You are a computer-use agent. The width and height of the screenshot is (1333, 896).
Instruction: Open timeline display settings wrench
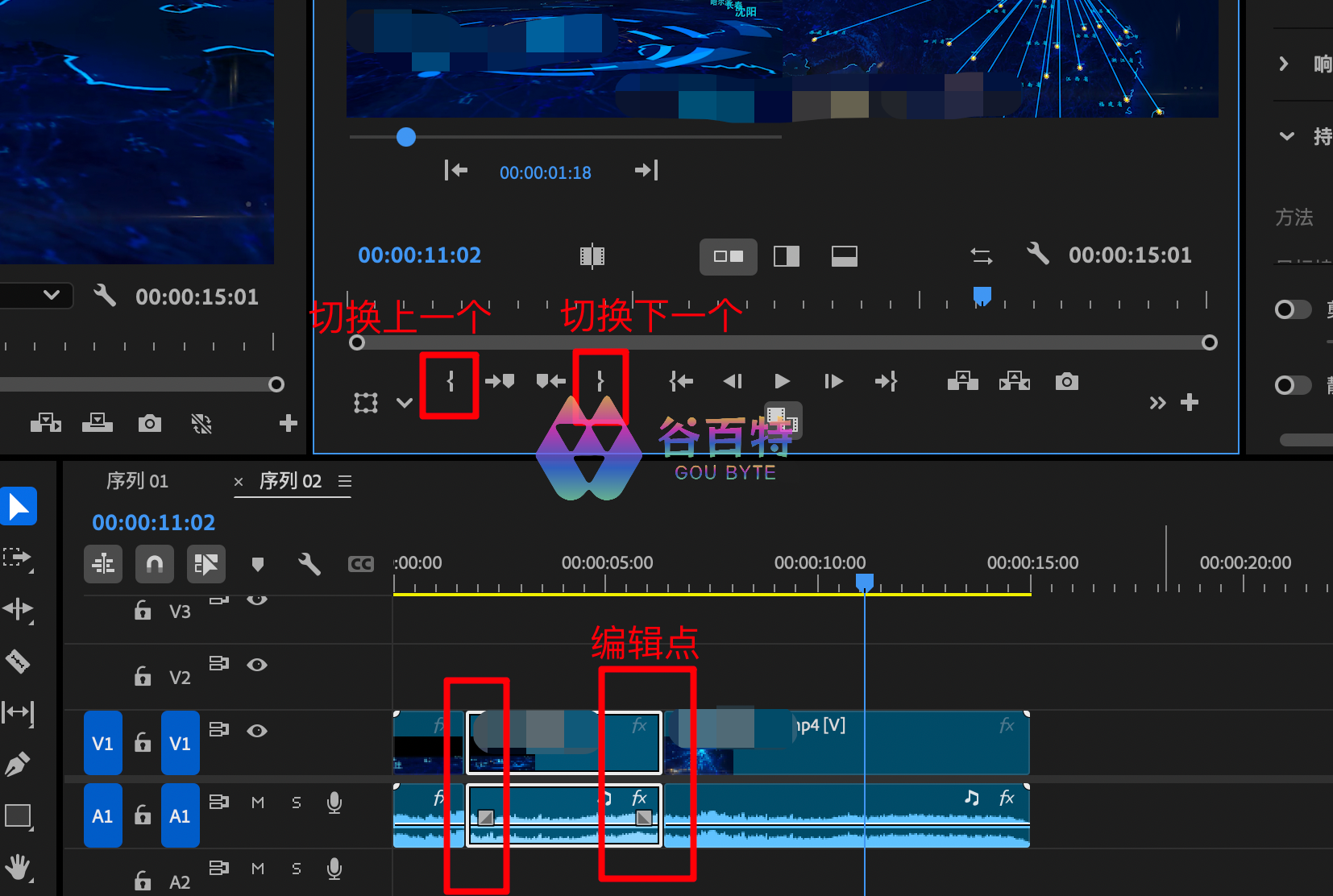tap(309, 564)
